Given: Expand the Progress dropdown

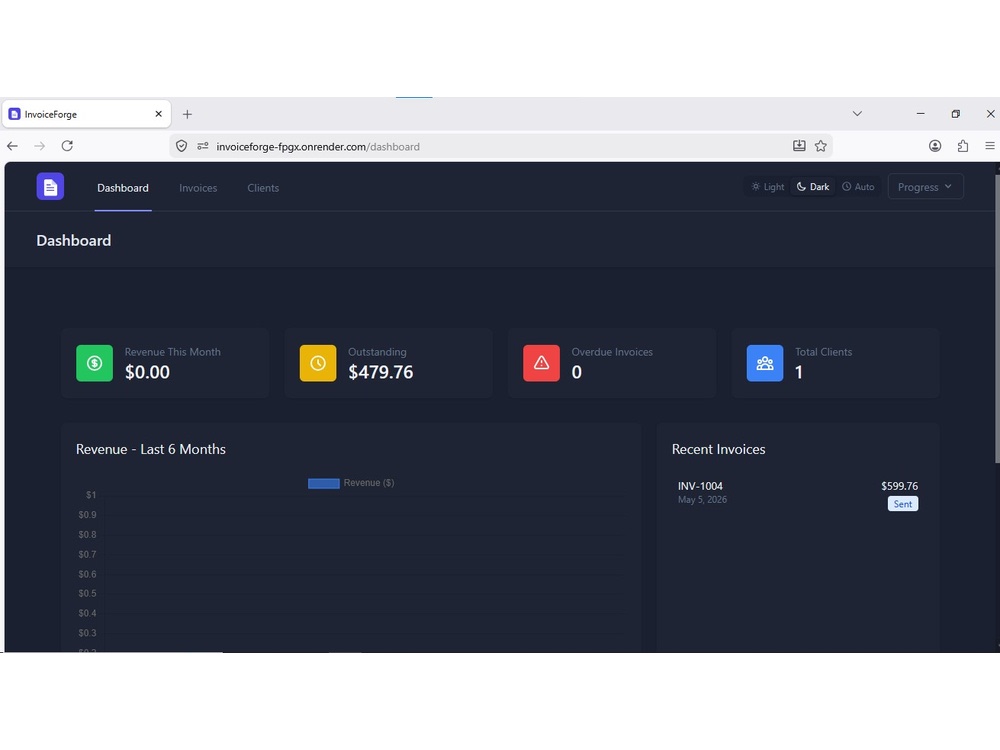Looking at the screenshot, I should pyautogui.click(x=925, y=187).
